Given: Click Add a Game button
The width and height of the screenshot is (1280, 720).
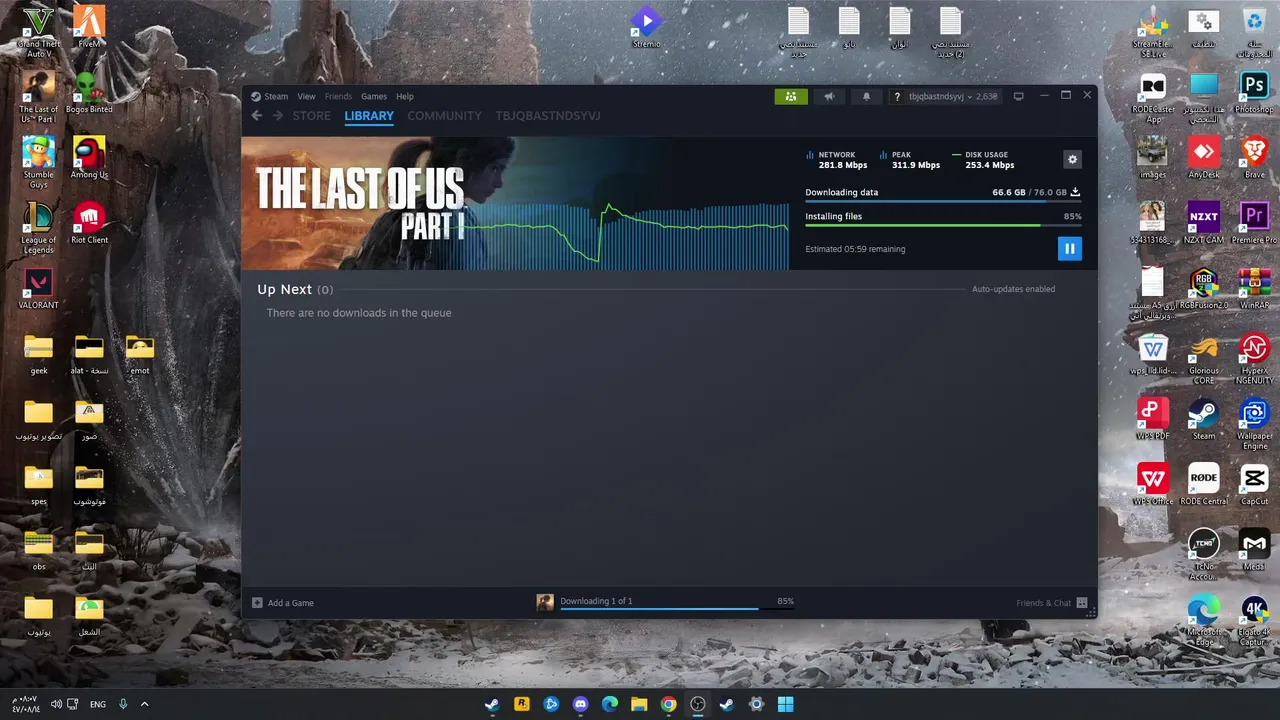Looking at the screenshot, I should click(x=283, y=603).
